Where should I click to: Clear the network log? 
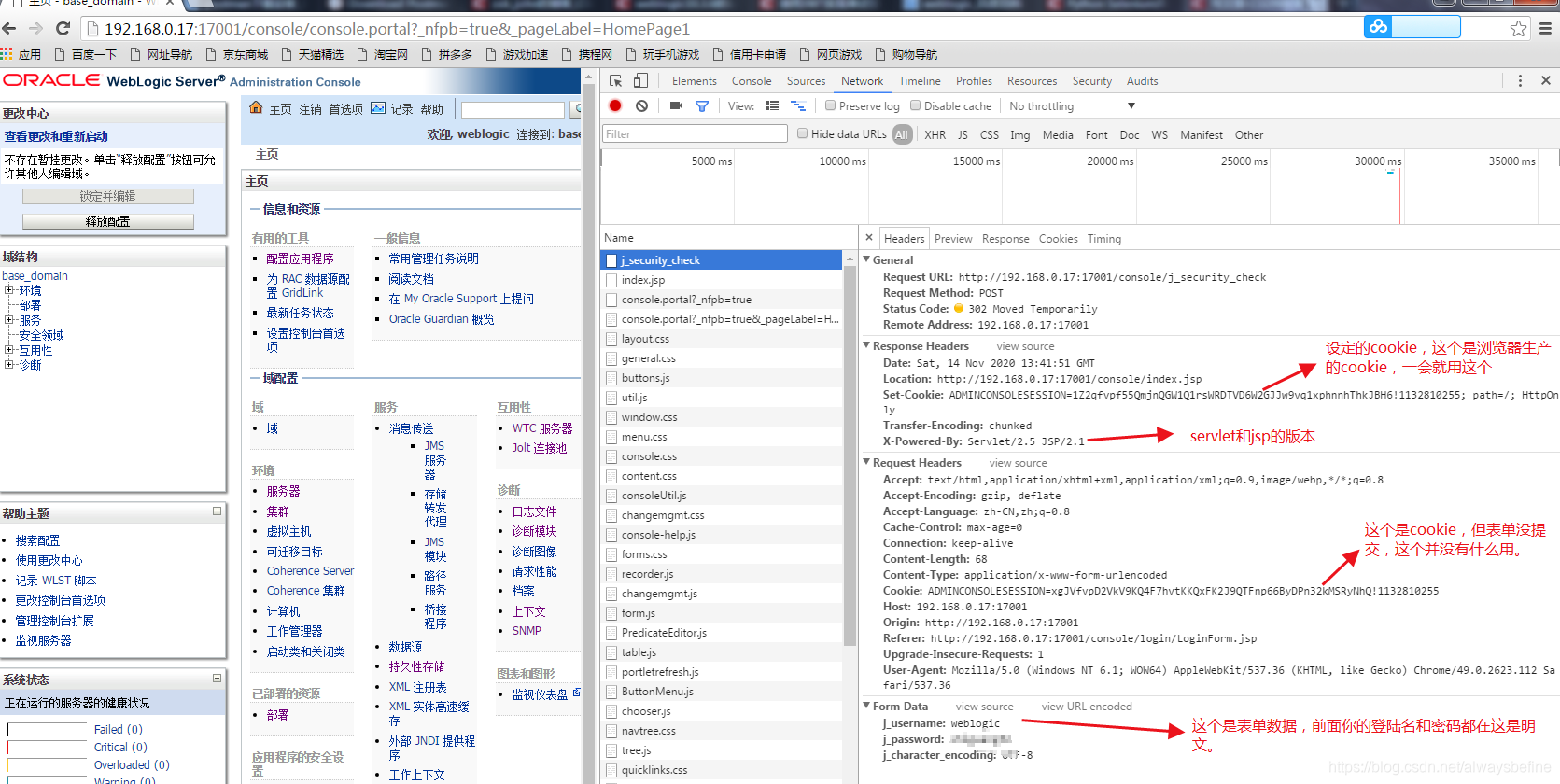641,106
